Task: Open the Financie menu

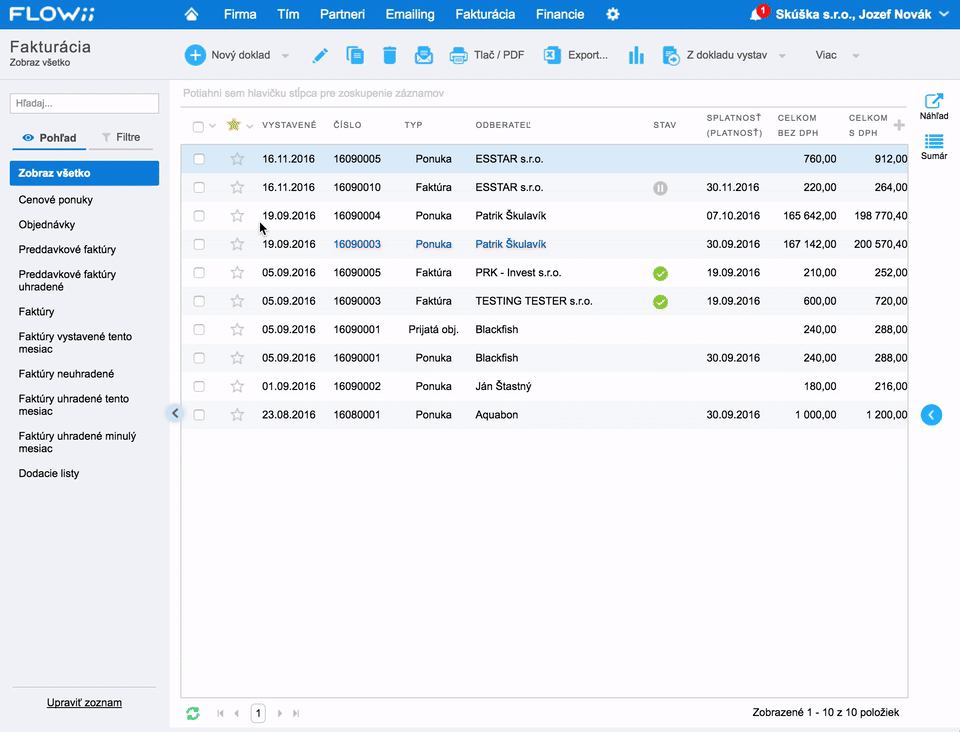Action: point(560,14)
